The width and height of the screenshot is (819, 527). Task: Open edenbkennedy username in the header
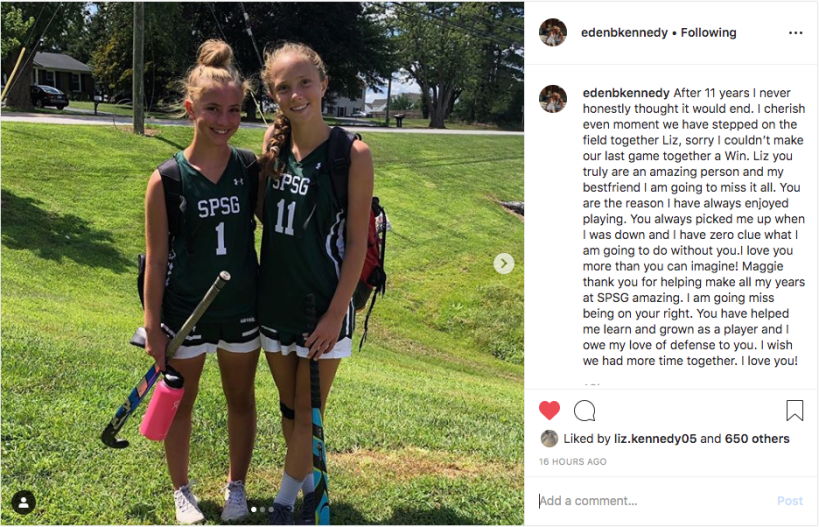[624, 32]
